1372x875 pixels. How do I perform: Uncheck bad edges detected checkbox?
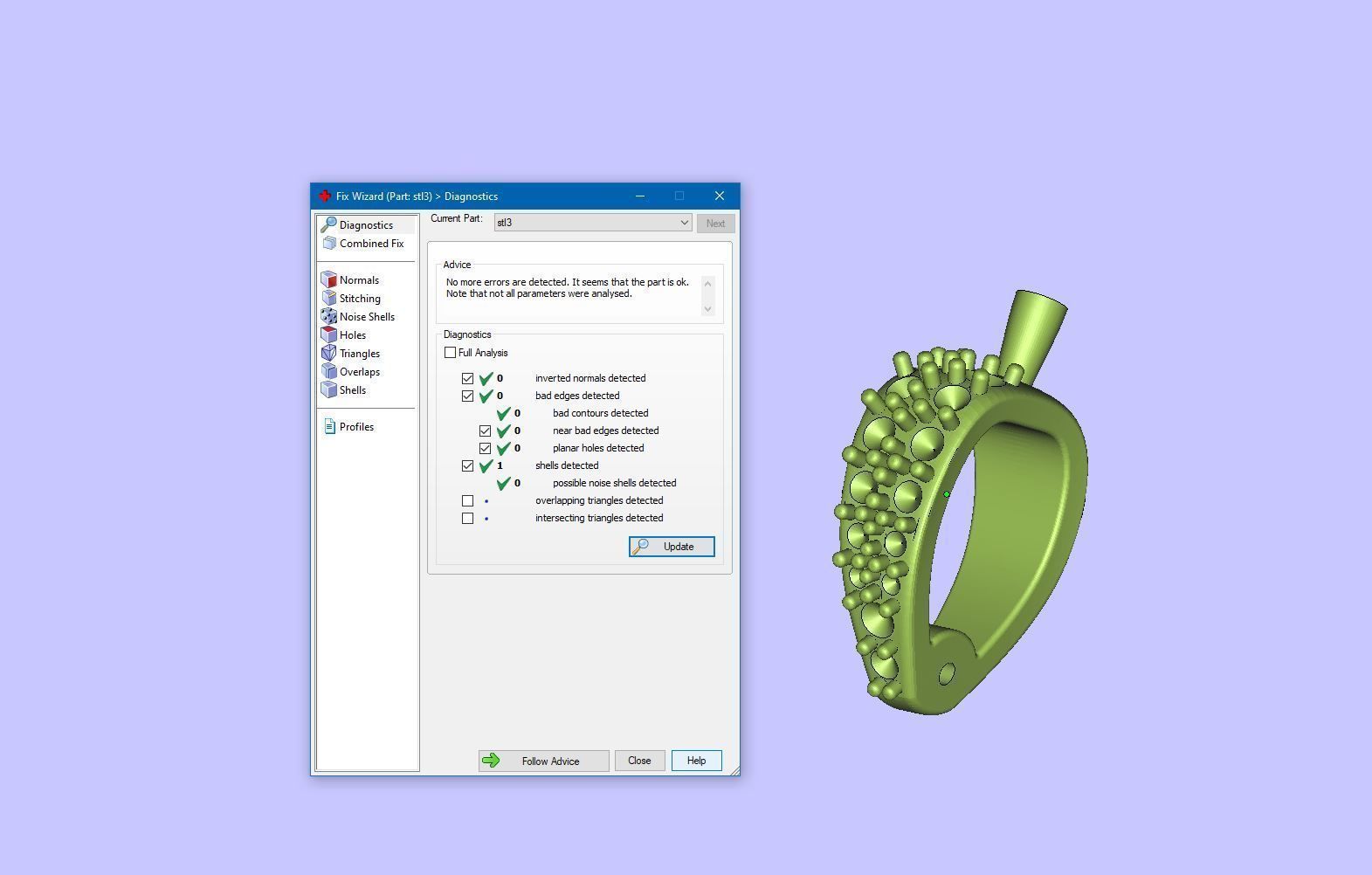coord(468,396)
